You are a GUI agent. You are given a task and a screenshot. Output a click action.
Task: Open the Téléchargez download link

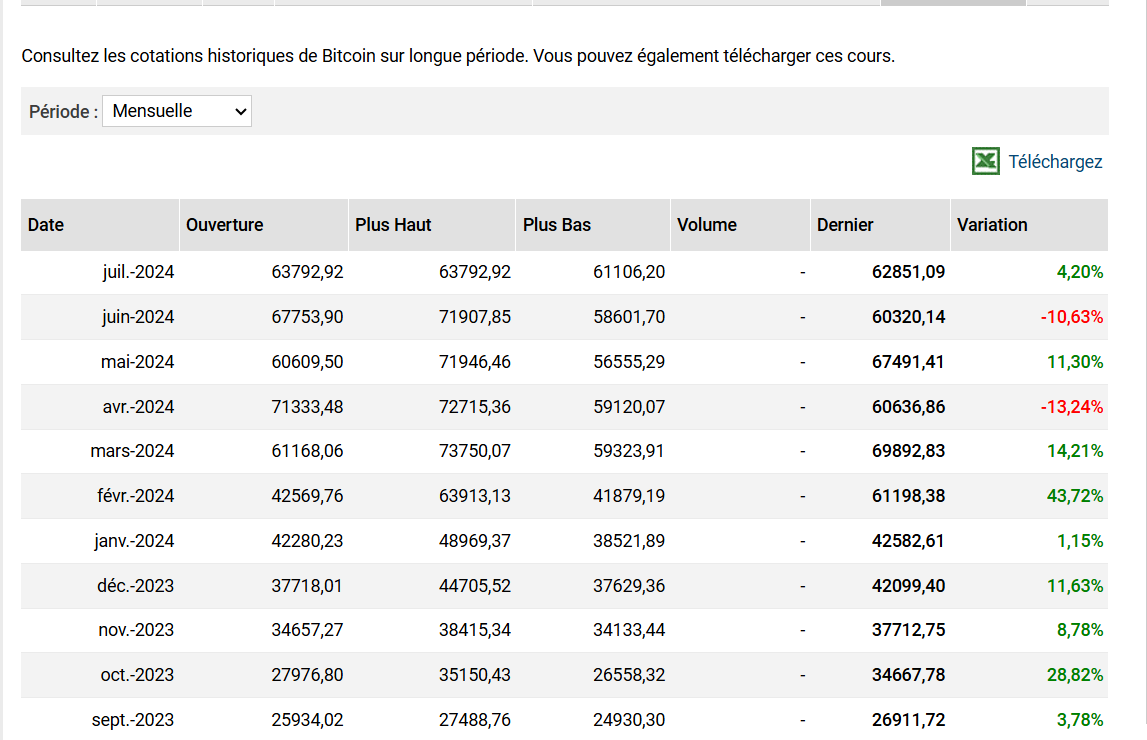click(x=1055, y=162)
